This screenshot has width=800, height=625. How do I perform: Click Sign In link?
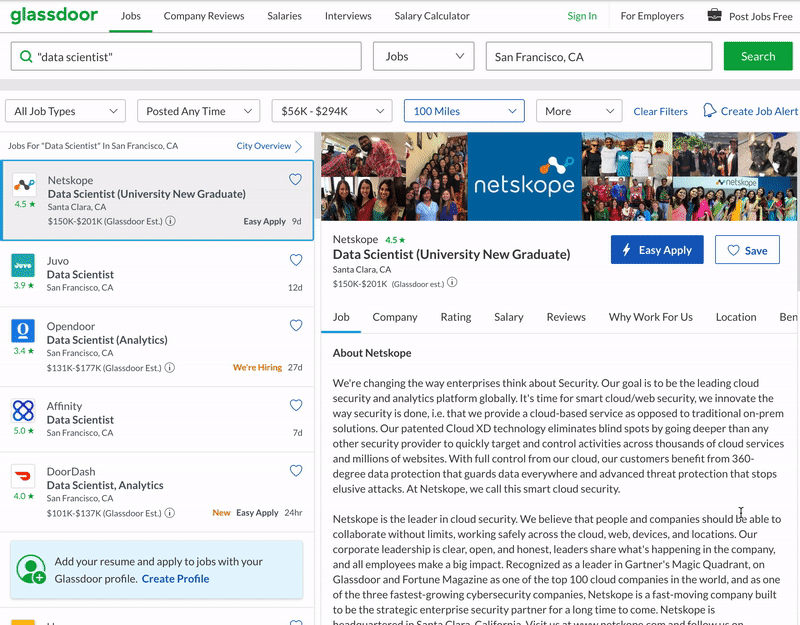[x=582, y=16]
